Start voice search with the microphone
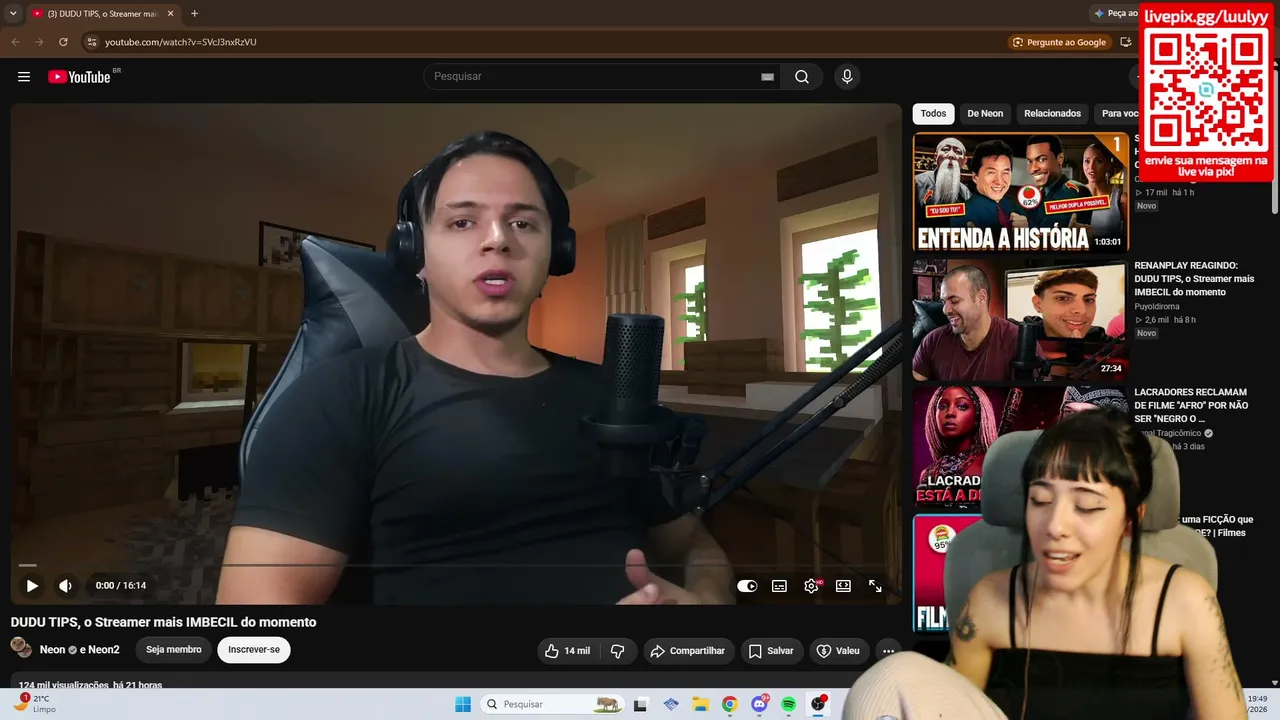 [x=847, y=77]
